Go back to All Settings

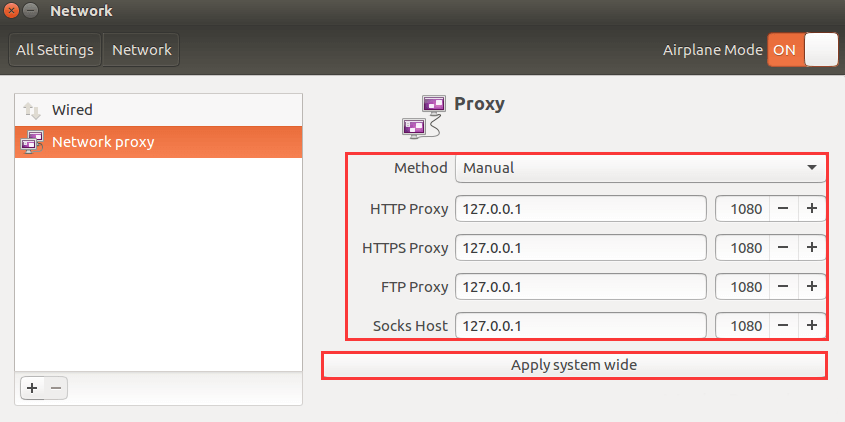coord(55,50)
